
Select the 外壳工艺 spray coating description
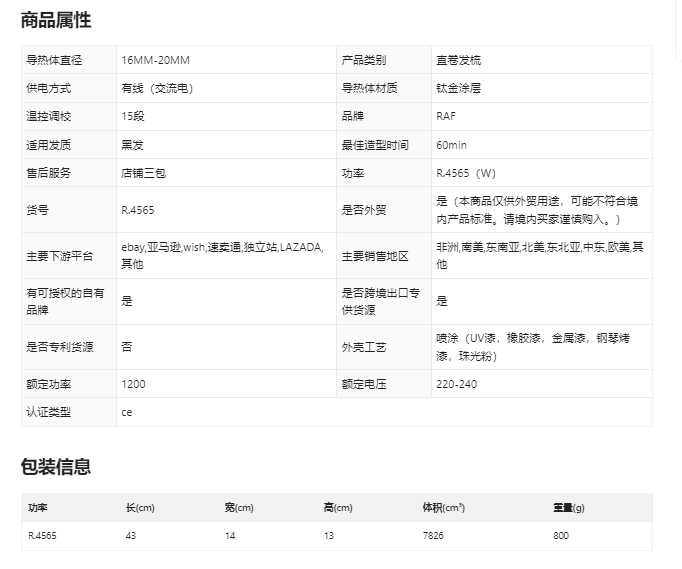coord(540,347)
